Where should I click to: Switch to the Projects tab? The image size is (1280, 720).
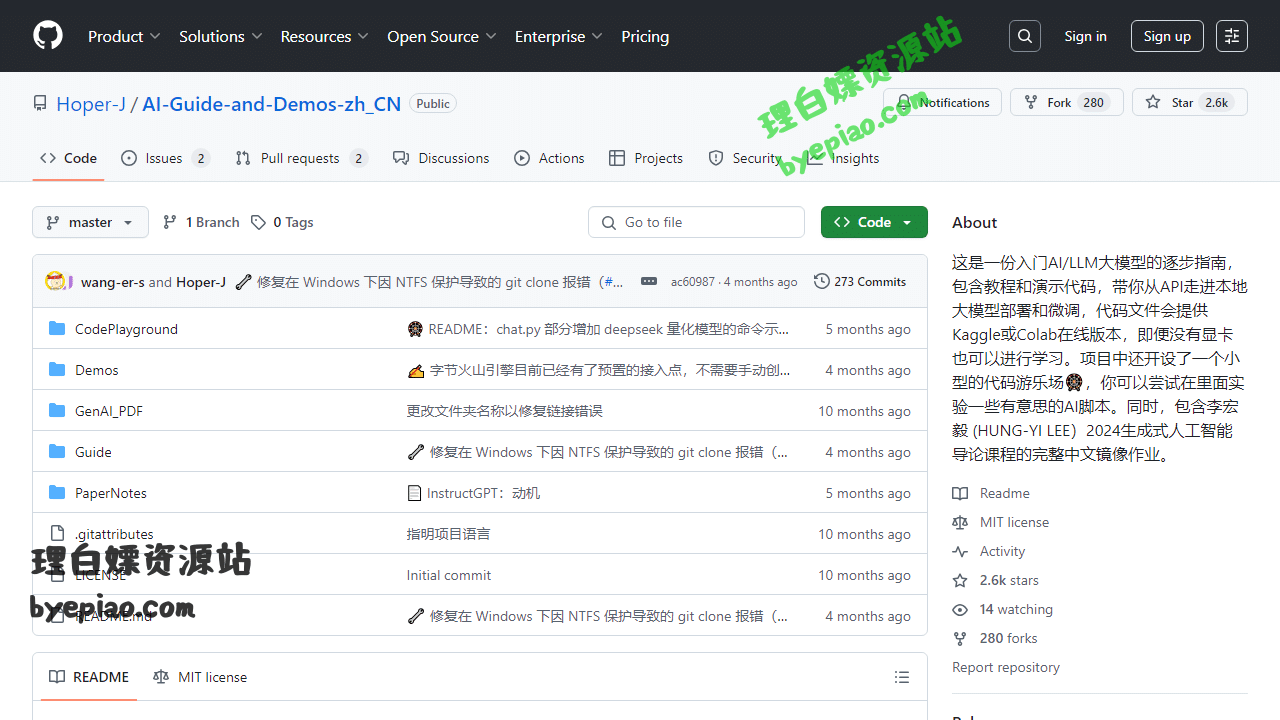click(x=646, y=158)
